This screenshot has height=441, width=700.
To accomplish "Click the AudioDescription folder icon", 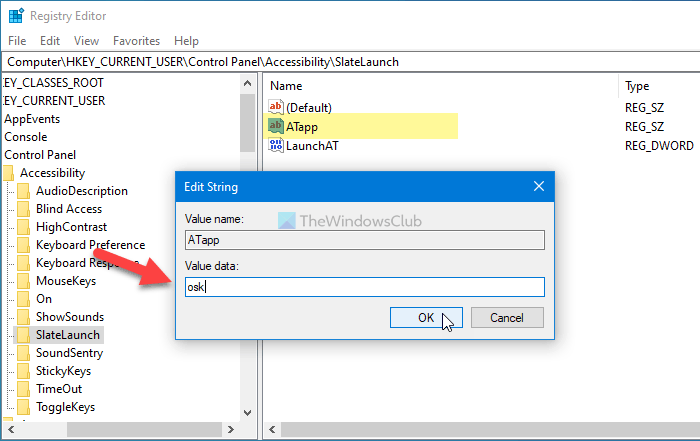I will (23, 191).
